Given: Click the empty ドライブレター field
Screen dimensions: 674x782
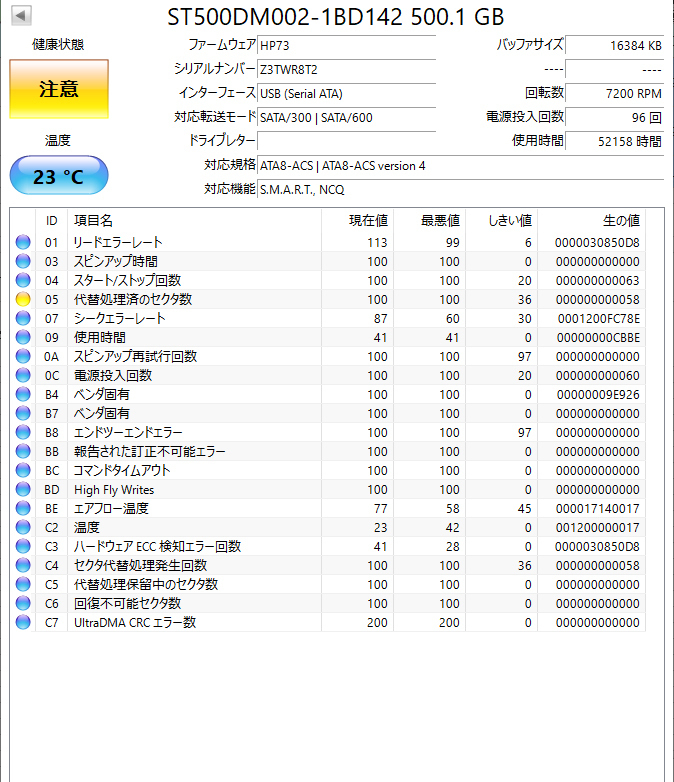Looking at the screenshot, I should (347, 141).
